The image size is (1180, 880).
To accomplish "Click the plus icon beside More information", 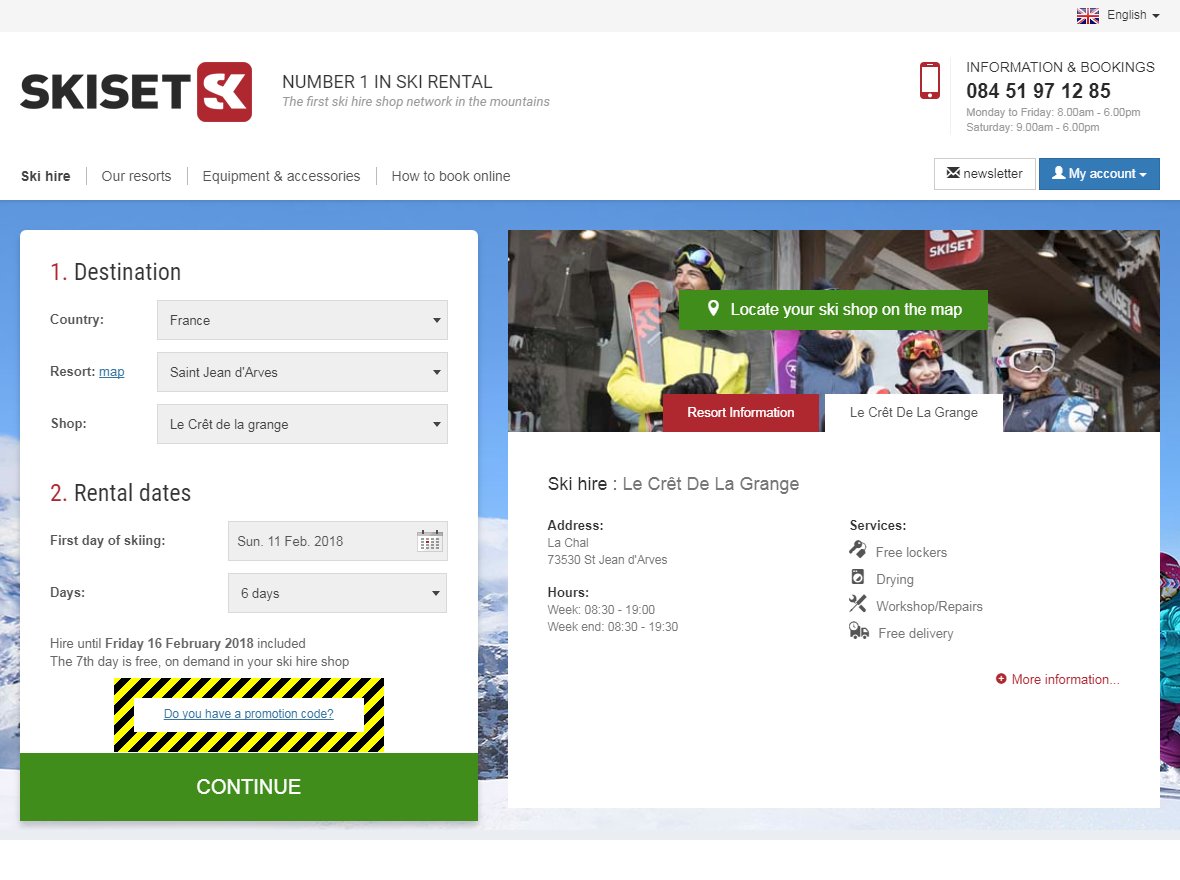I will 1001,679.
